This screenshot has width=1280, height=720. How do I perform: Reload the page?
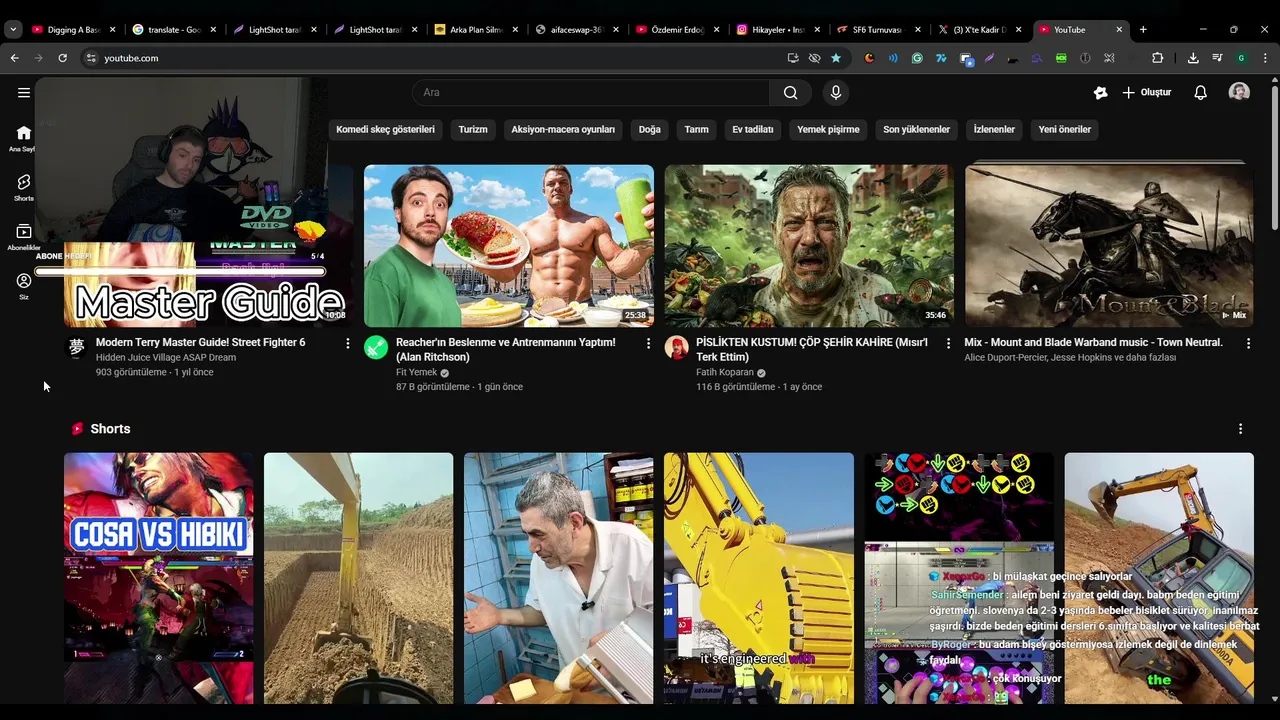click(62, 58)
